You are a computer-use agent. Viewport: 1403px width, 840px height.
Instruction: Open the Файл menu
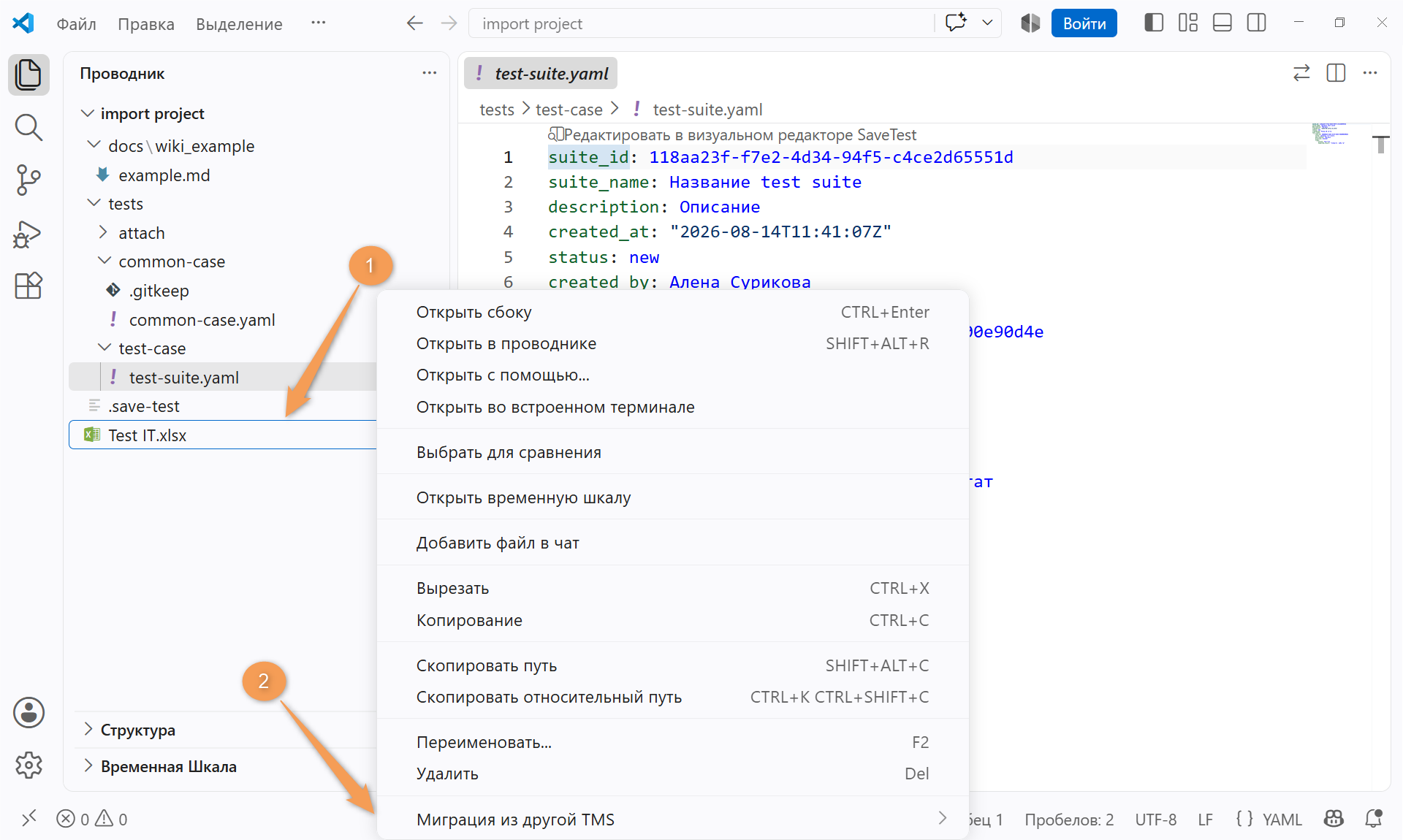pyautogui.click(x=77, y=23)
